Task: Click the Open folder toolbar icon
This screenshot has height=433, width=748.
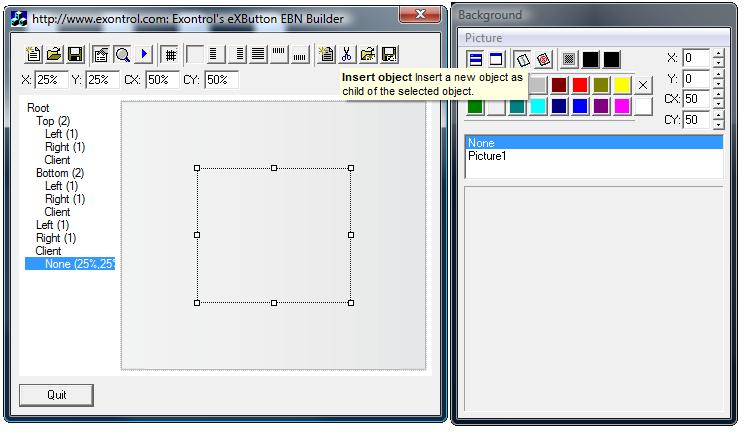Action: coord(54,54)
